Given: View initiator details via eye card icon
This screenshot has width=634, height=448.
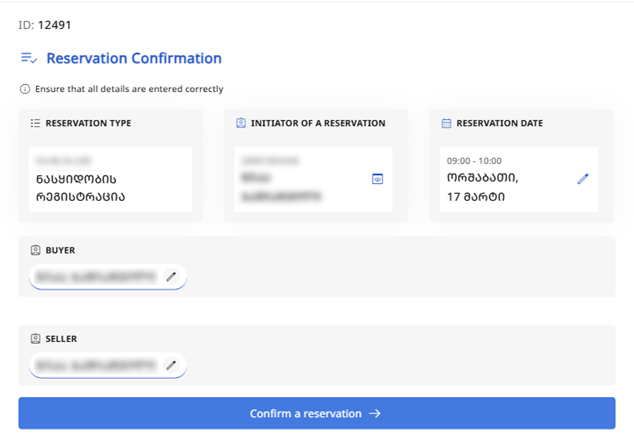Looking at the screenshot, I should point(377,179).
